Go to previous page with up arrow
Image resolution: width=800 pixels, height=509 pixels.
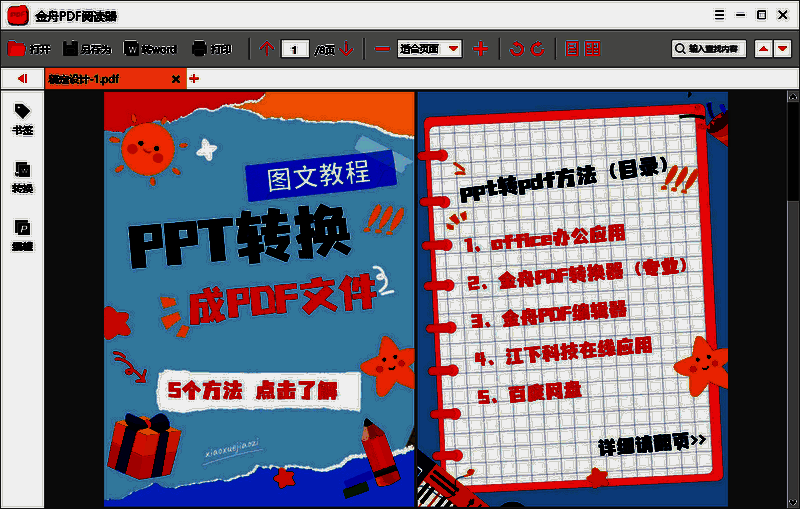point(267,48)
